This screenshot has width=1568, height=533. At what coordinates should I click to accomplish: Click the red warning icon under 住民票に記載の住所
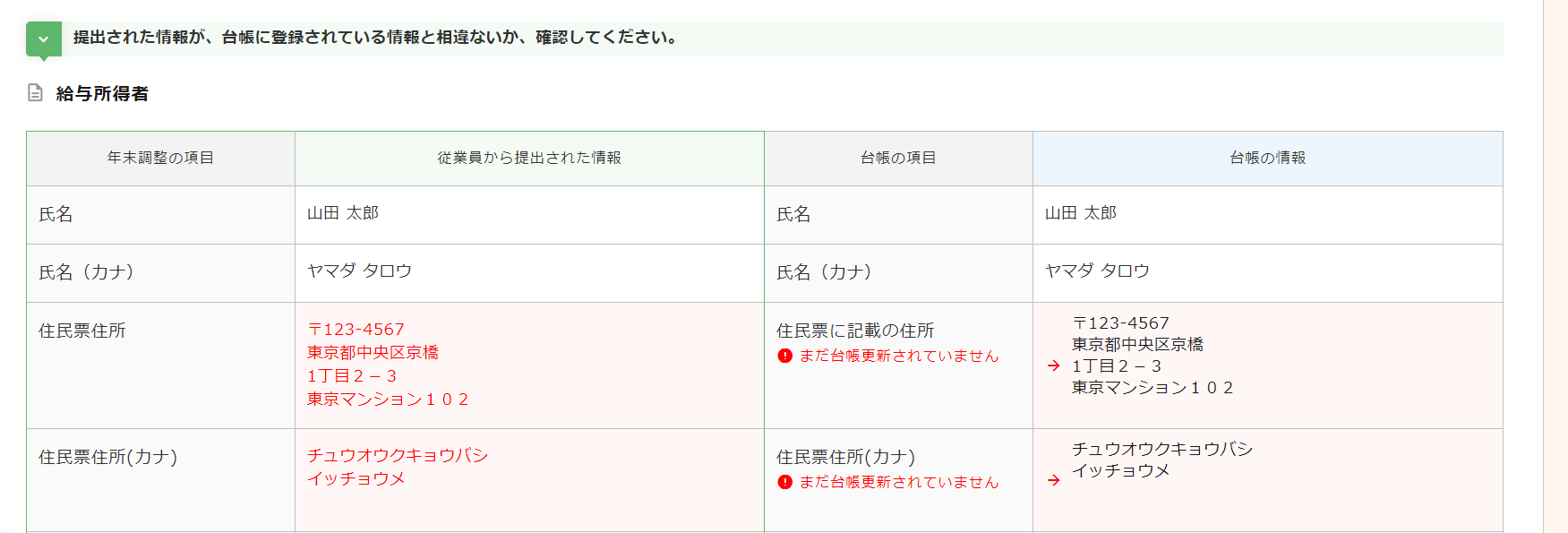785,356
